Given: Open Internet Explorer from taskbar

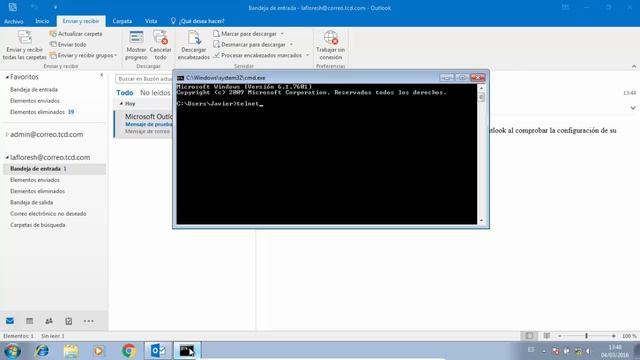Looking at the screenshot, I should coord(42,351).
